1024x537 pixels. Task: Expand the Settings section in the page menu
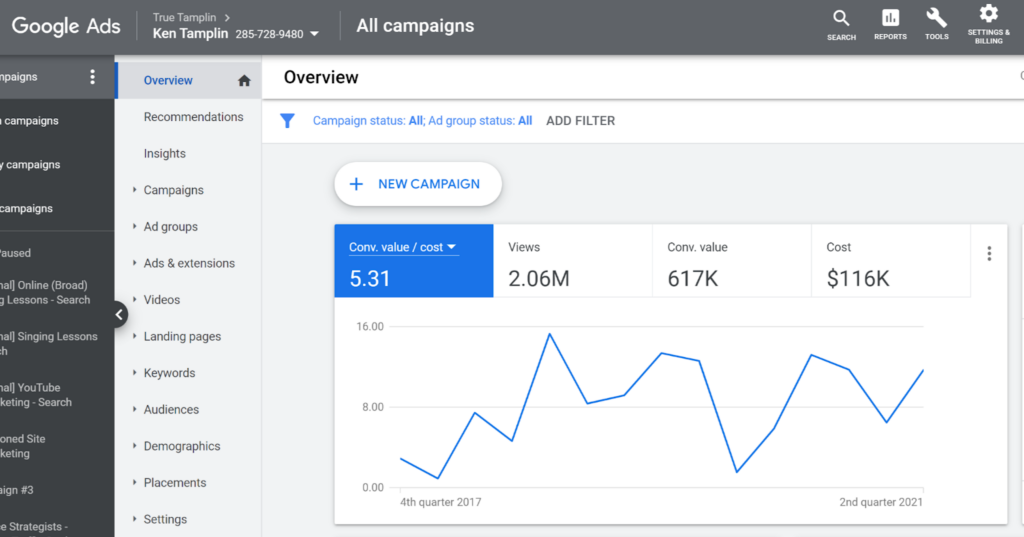135,519
